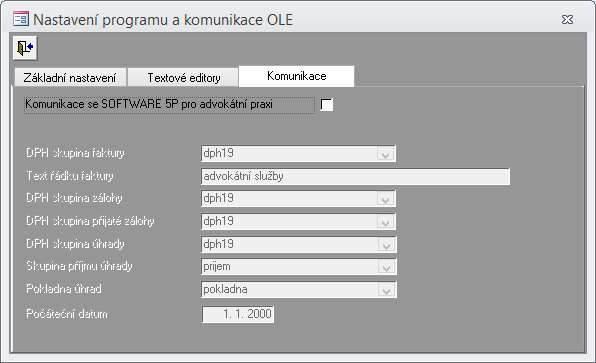This screenshot has height=363, width=596.
Task: Click the DPH skupina úhrady label
Action: pos(75,244)
